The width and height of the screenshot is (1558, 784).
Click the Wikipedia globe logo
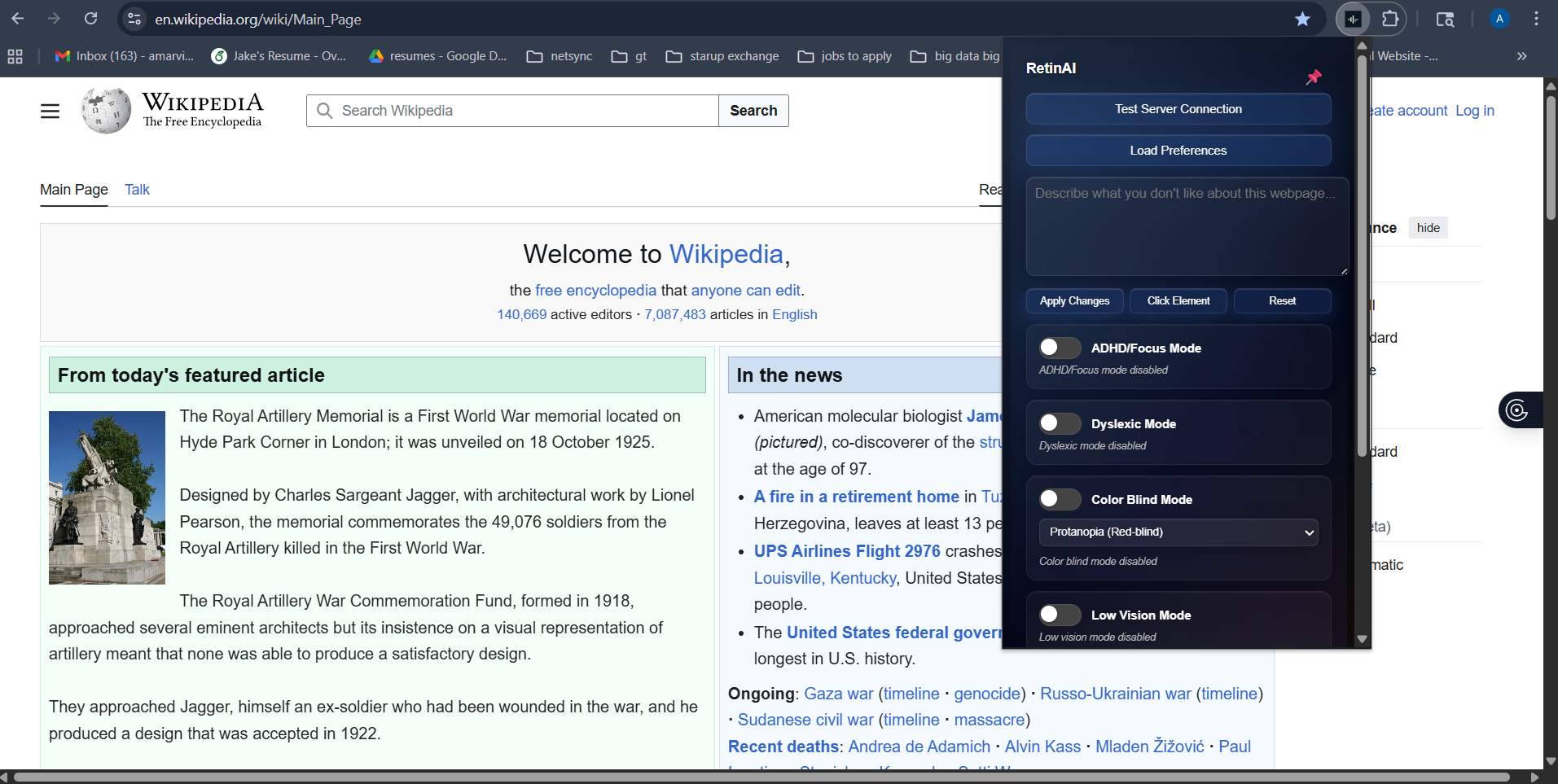[x=106, y=111]
